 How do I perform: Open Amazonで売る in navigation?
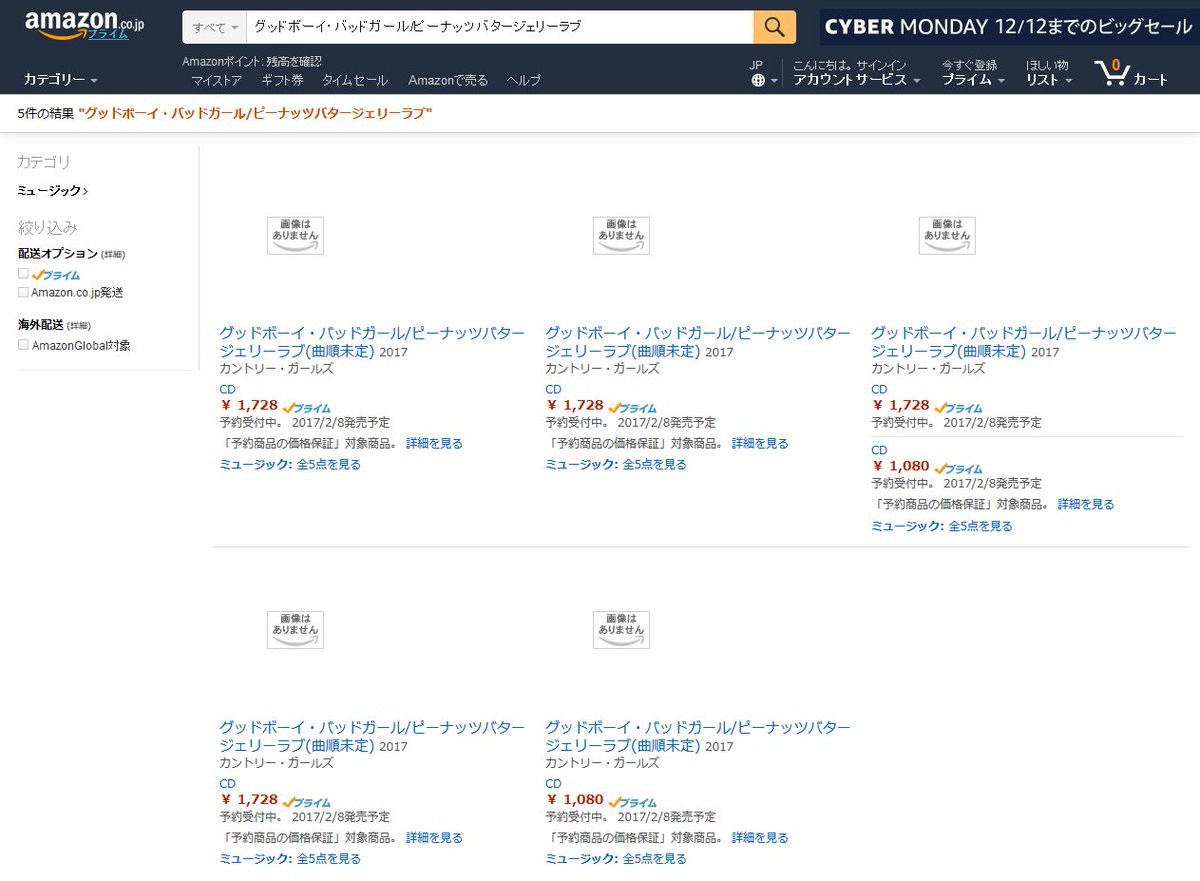(x=448, y=80)
